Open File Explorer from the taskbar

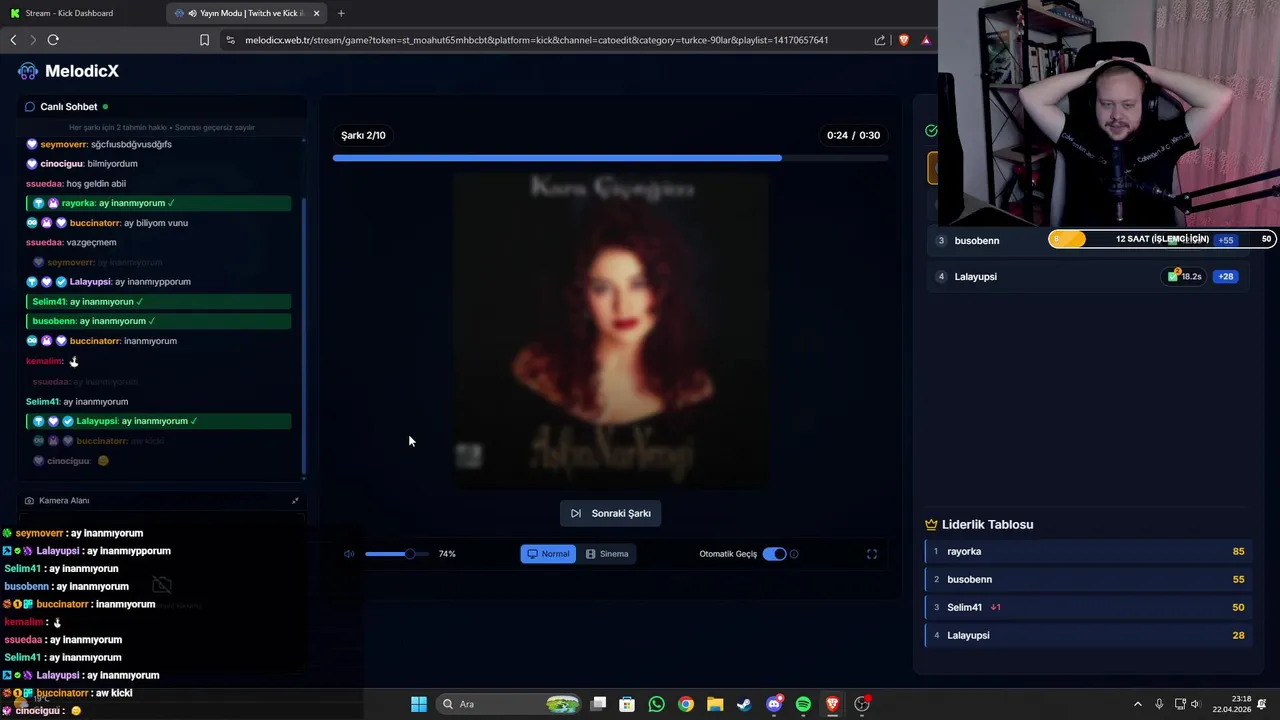[x=715, y=704]
